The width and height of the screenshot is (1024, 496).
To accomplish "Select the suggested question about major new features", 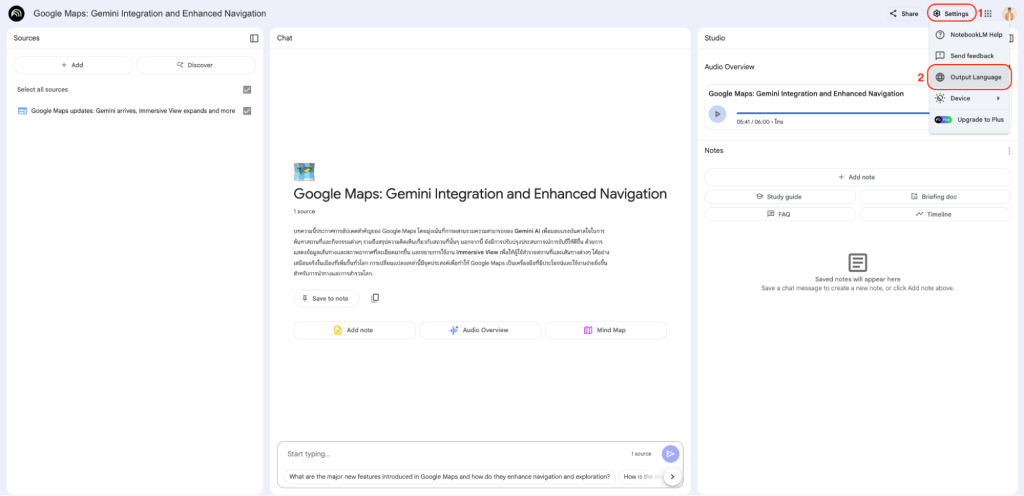I will 449,477.
